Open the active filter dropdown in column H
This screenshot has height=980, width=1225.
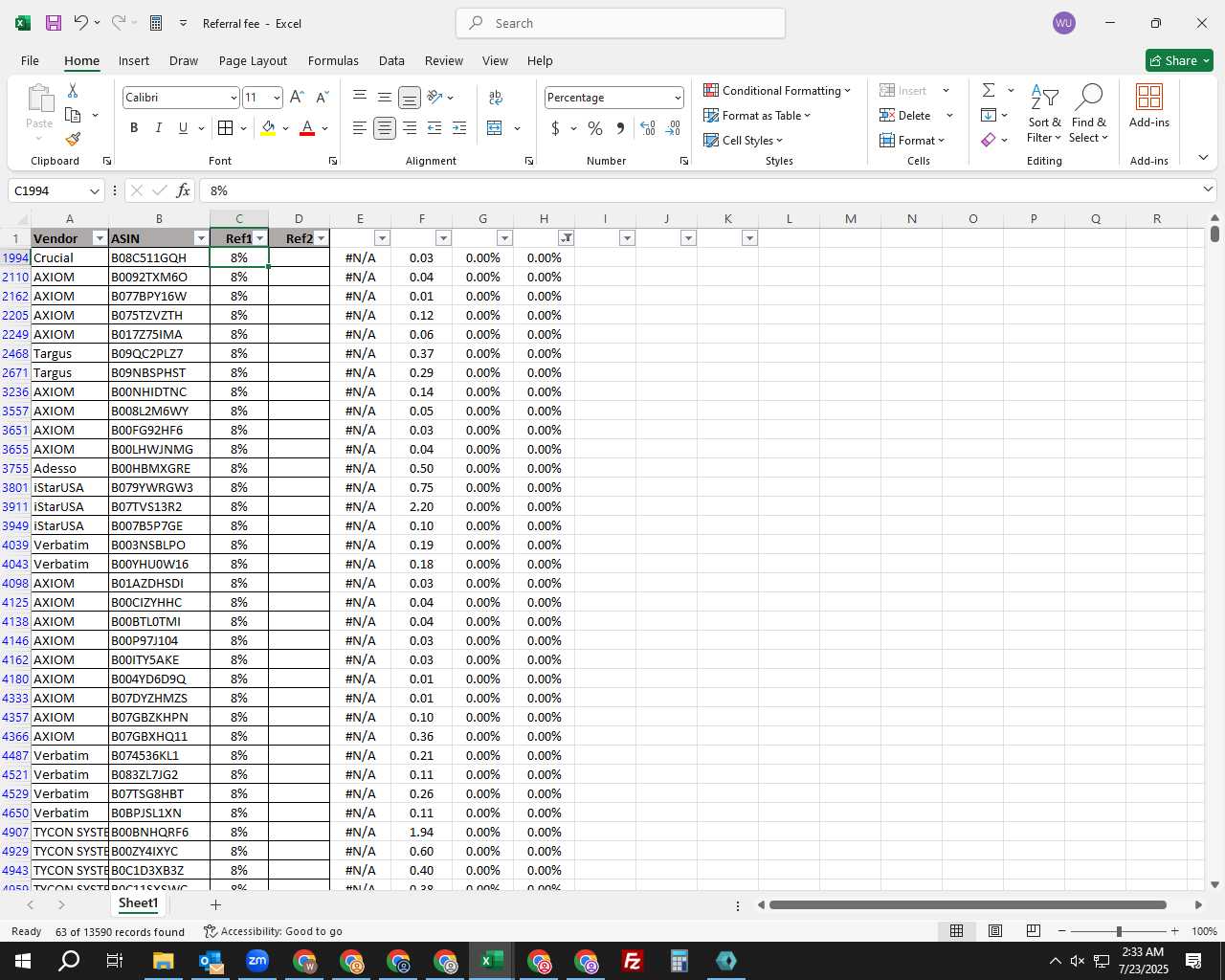coord(567,238)
